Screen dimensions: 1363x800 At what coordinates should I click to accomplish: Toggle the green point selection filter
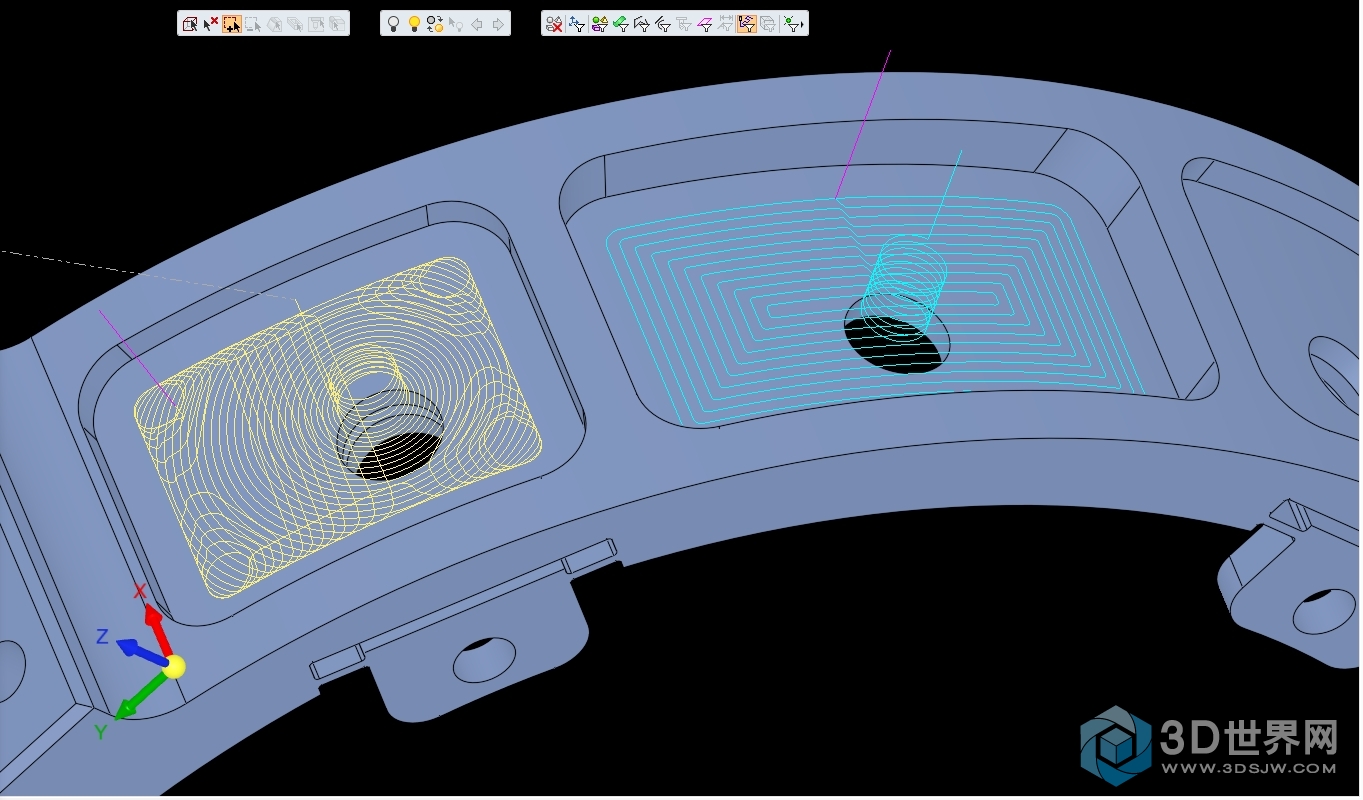click(791, 24)
